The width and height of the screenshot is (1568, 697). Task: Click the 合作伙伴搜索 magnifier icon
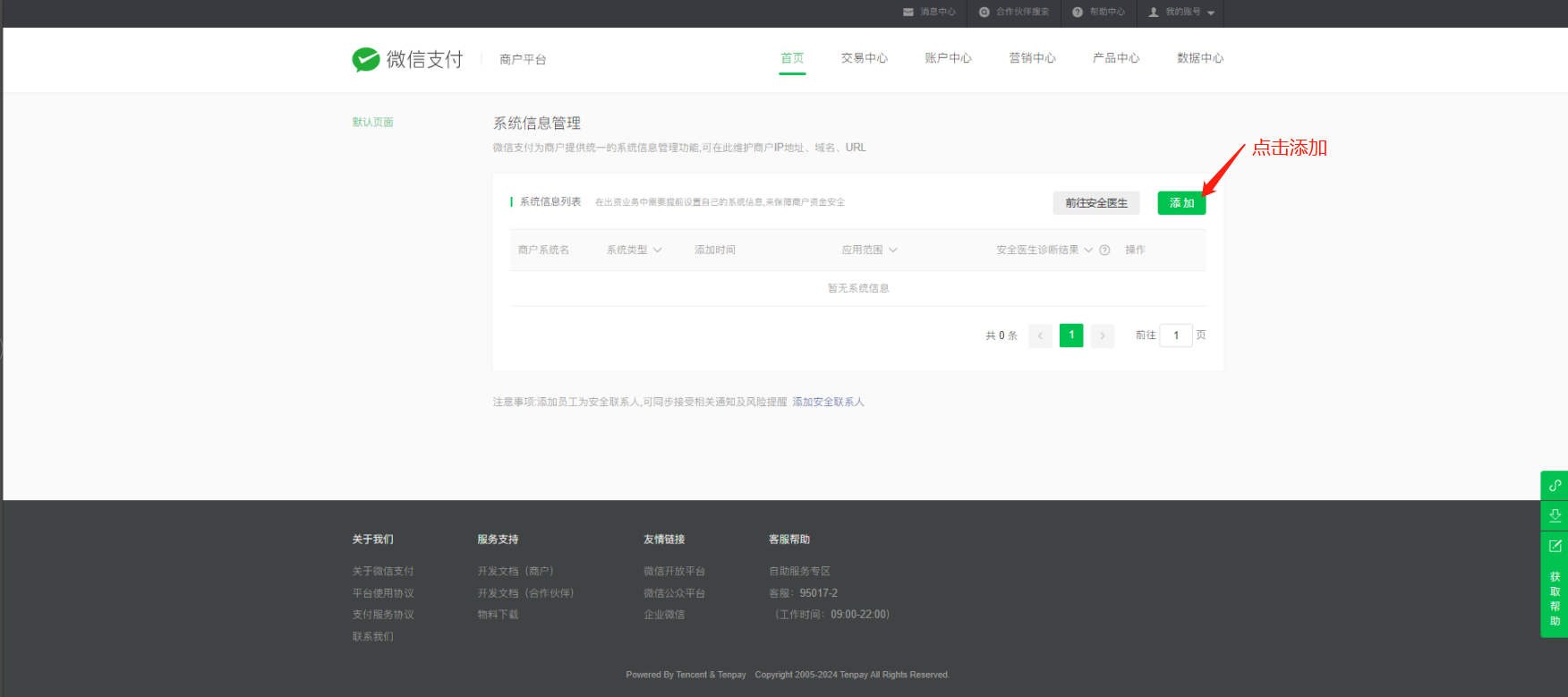[984, 13]
